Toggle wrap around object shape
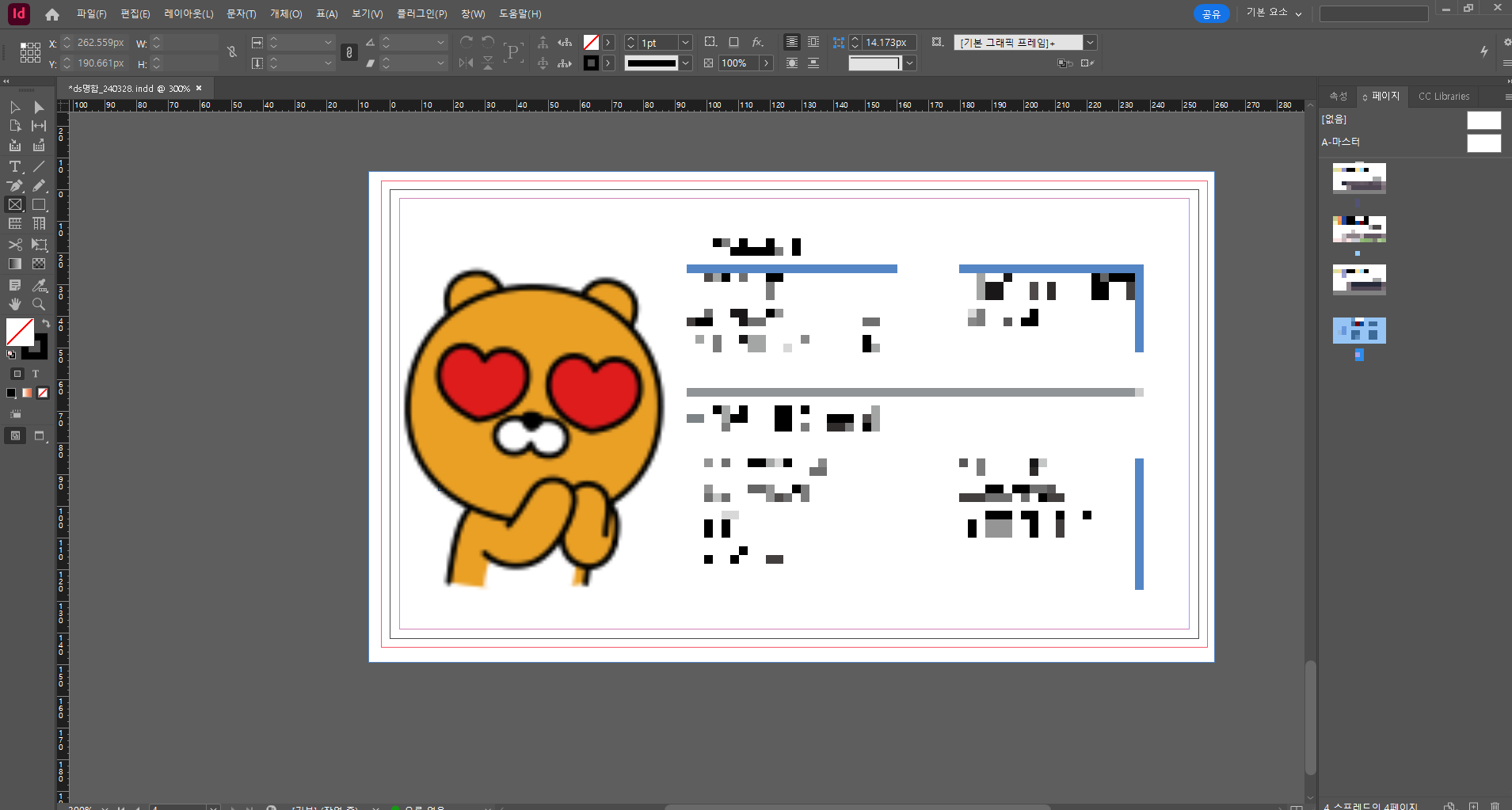 [x=791, y=63]
